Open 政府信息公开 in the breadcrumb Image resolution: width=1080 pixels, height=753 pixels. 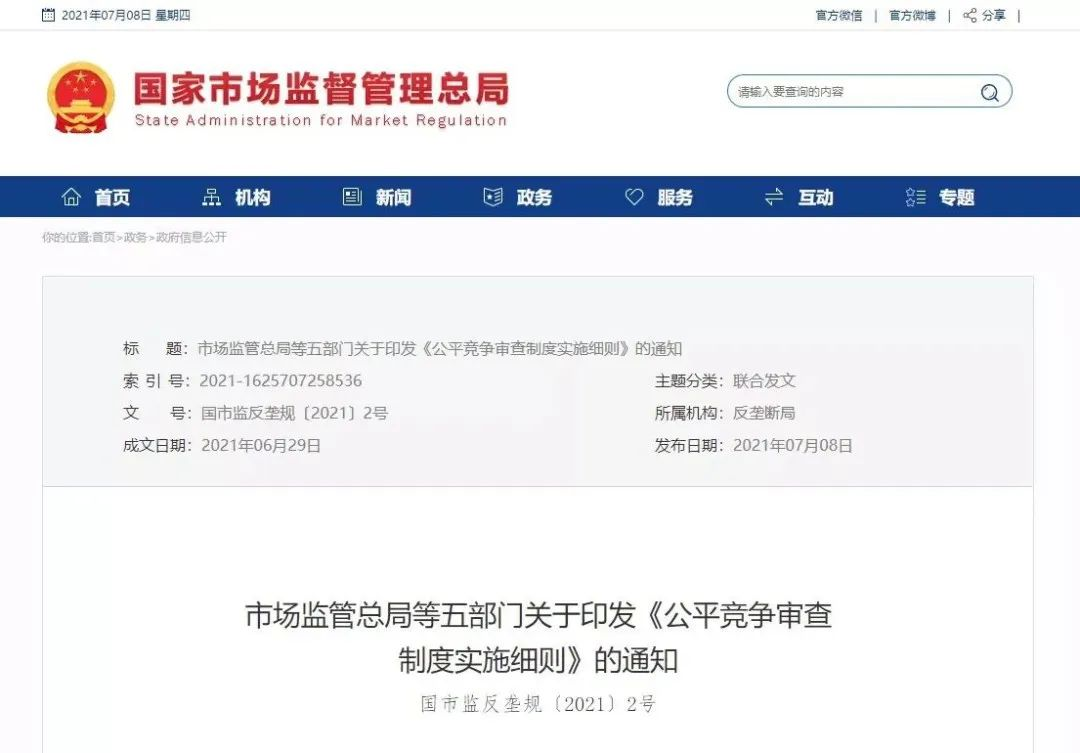191,237
